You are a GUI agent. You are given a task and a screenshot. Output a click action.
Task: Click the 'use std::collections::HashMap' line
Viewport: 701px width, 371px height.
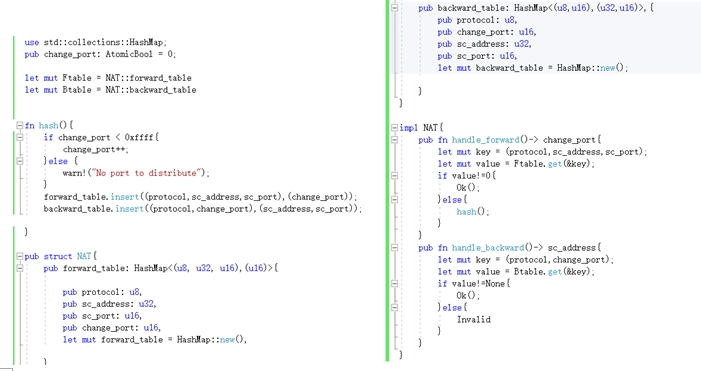click(x=96, y=42)
